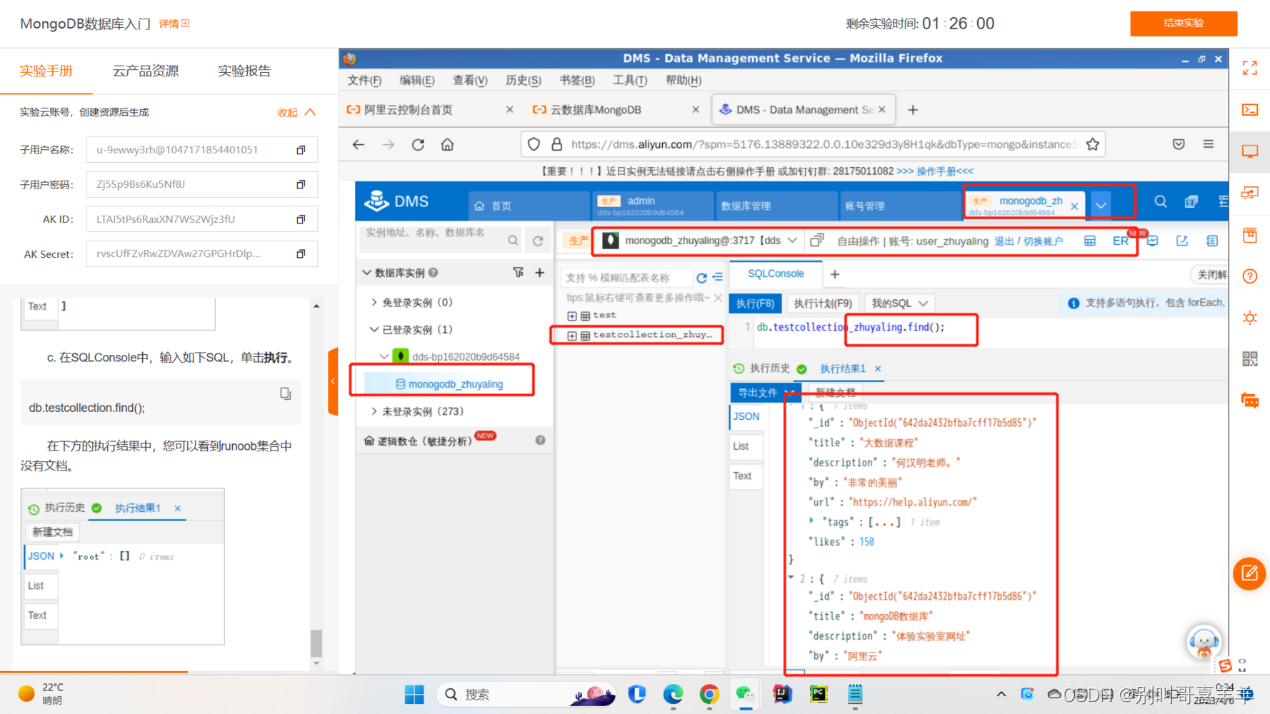Viewport: 1270px width, 714px height.
Task: Add a new database instance with plus icon
Action: coord(540,272)
